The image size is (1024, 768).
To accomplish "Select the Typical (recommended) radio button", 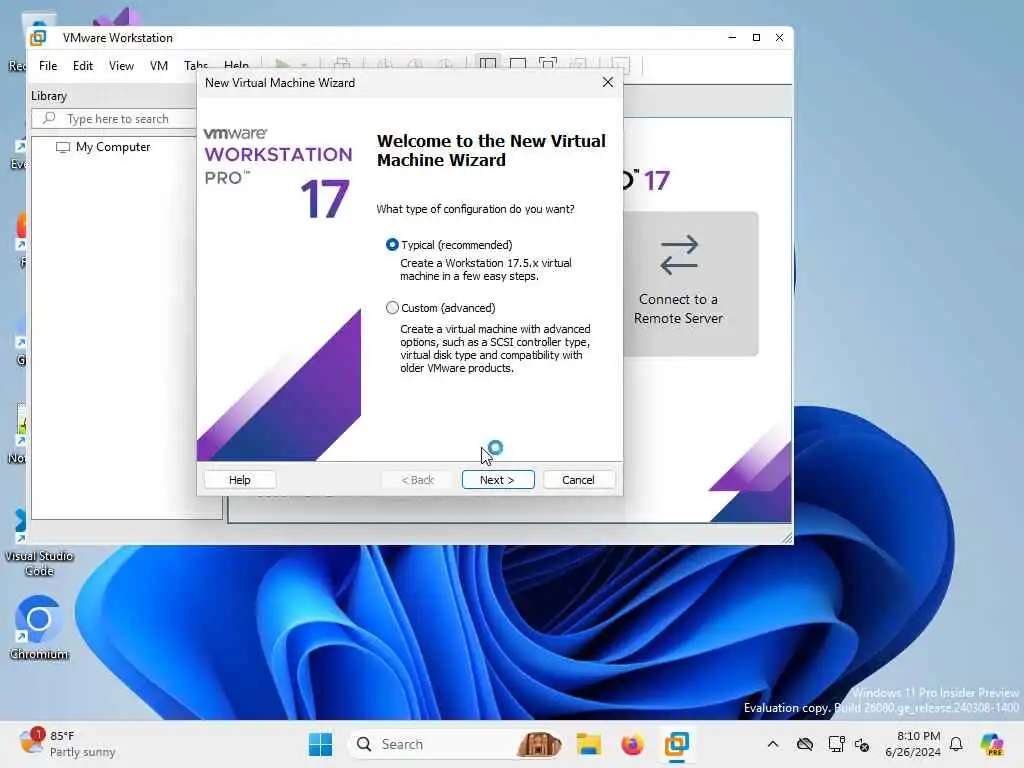I will pyautogui.click(x=392, y=245).
